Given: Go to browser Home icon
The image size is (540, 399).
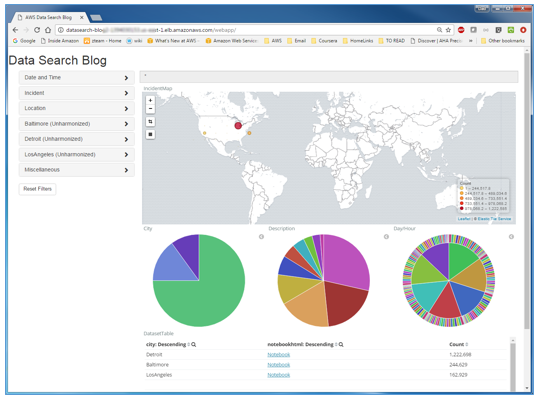Looking at the screenshot, I should 48,30.
